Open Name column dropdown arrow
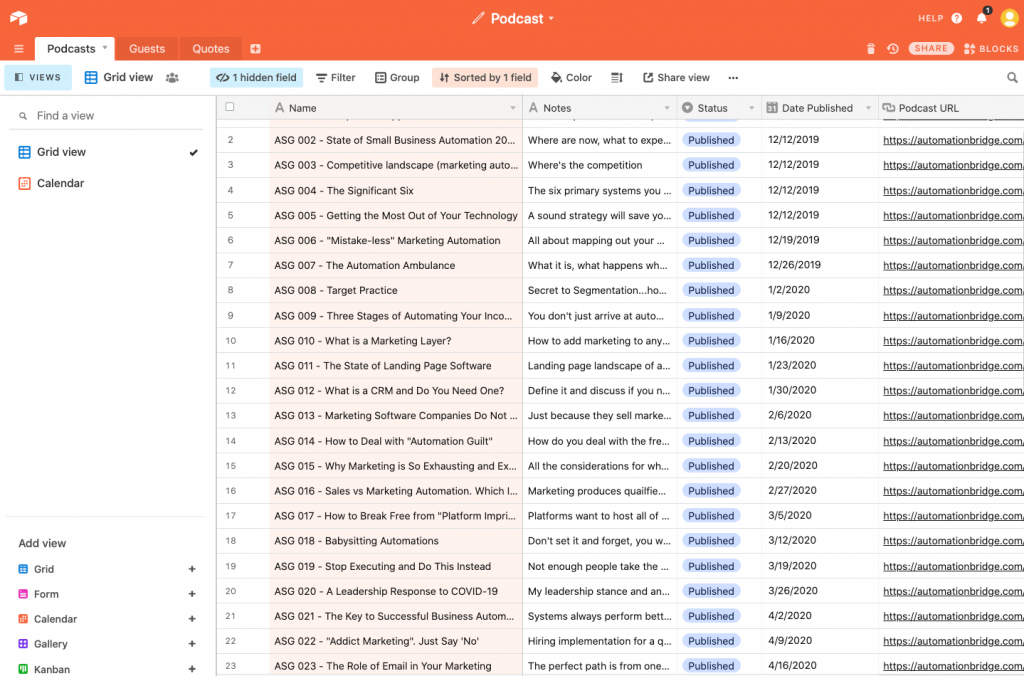 tap(513, 108)
